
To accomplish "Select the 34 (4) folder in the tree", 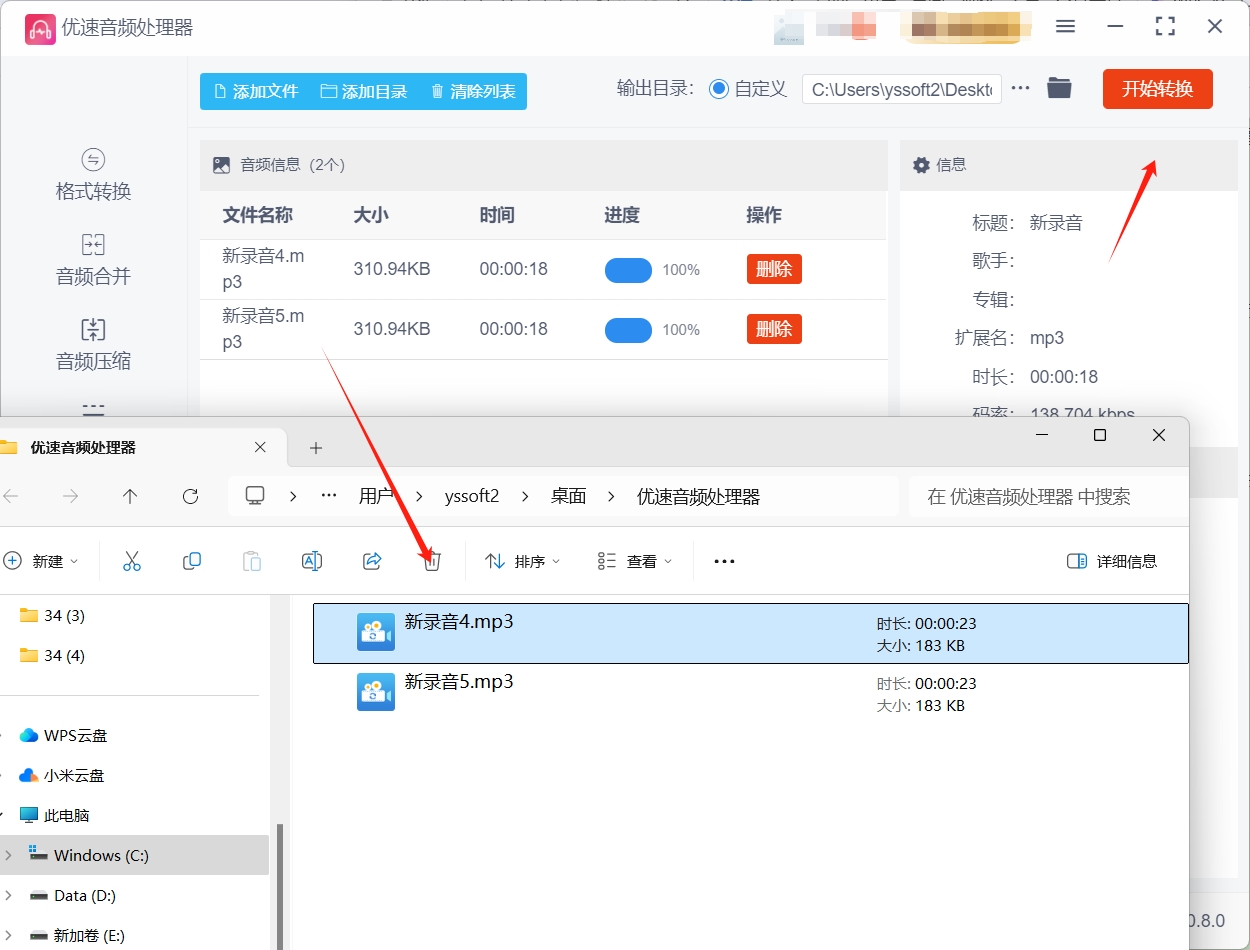I will (x=52, y=655).
